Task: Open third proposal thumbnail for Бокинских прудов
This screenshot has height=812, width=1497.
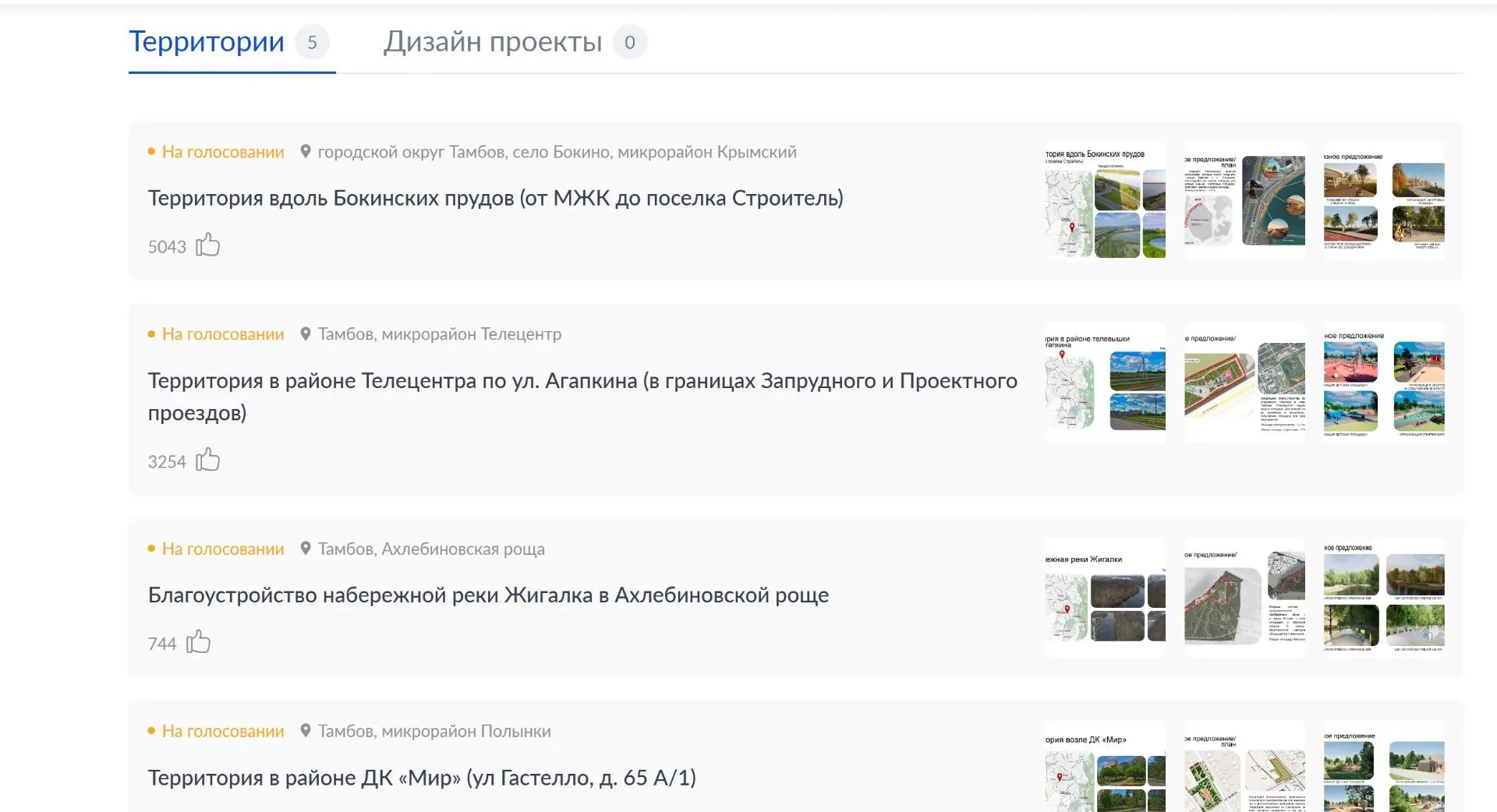Action: pos(1384,201)
